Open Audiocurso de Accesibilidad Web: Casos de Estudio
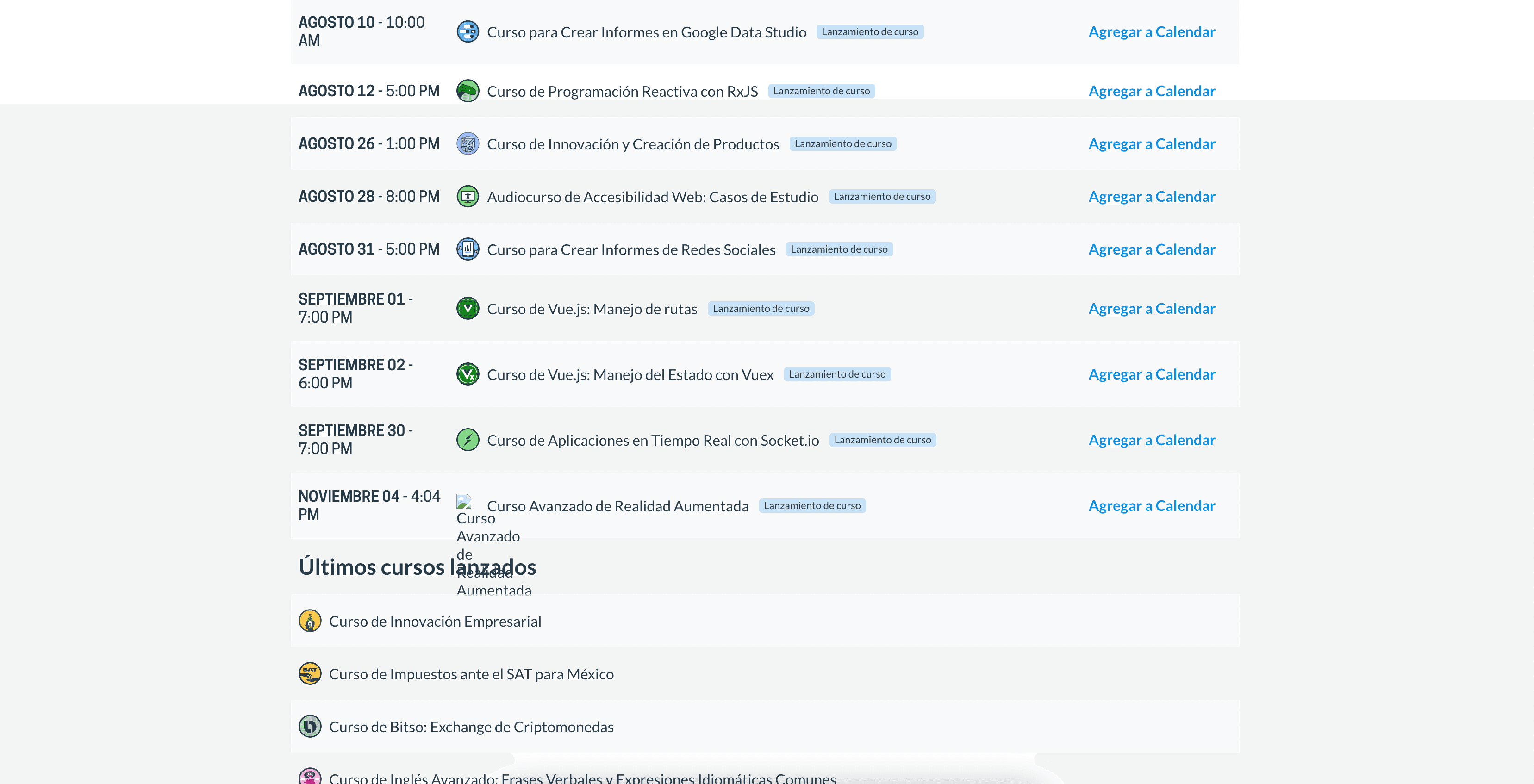 pyautogui.click(x=653, y=197)
